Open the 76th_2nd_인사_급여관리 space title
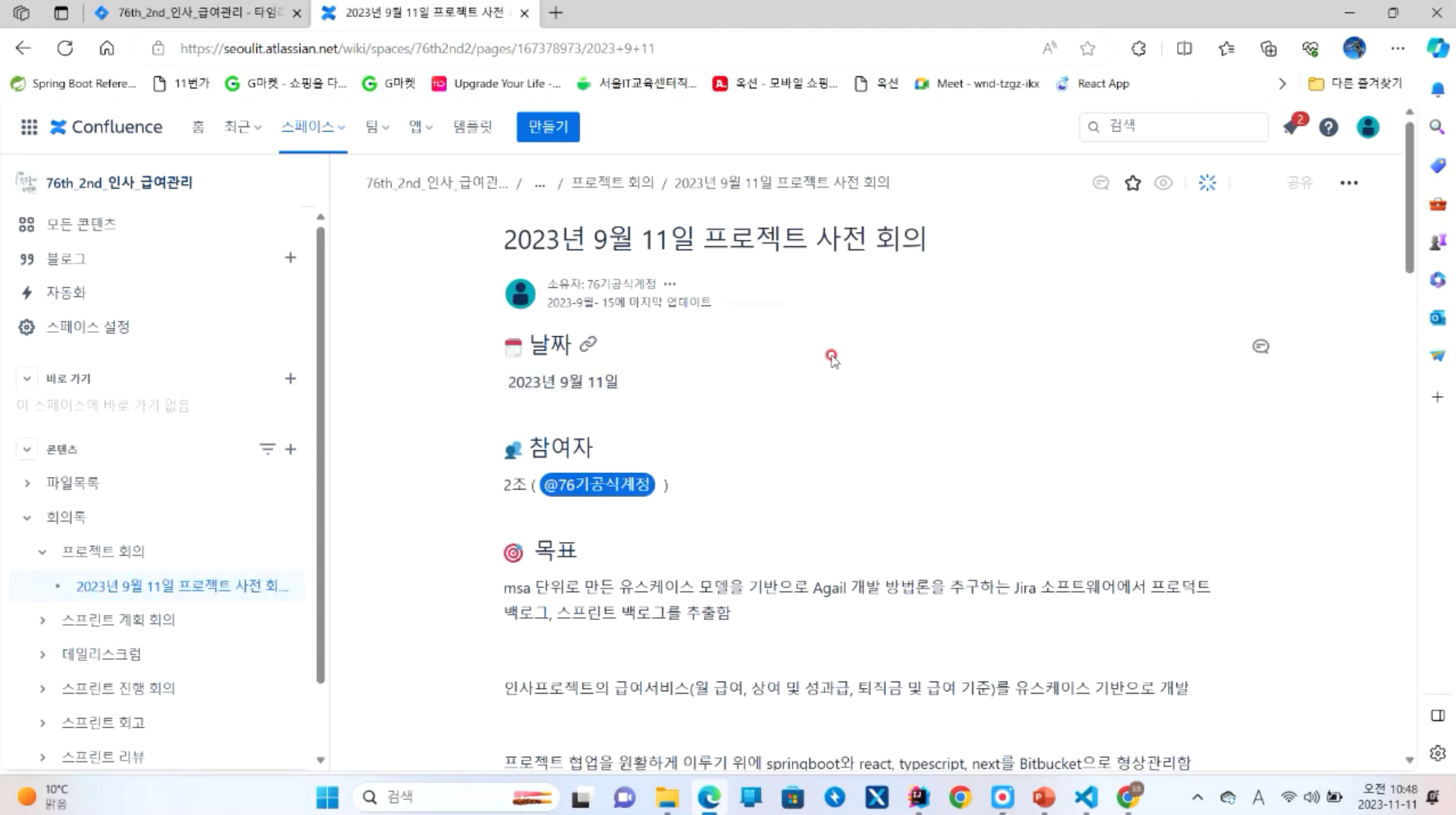 pyautogui.click(x=119, y=182)
